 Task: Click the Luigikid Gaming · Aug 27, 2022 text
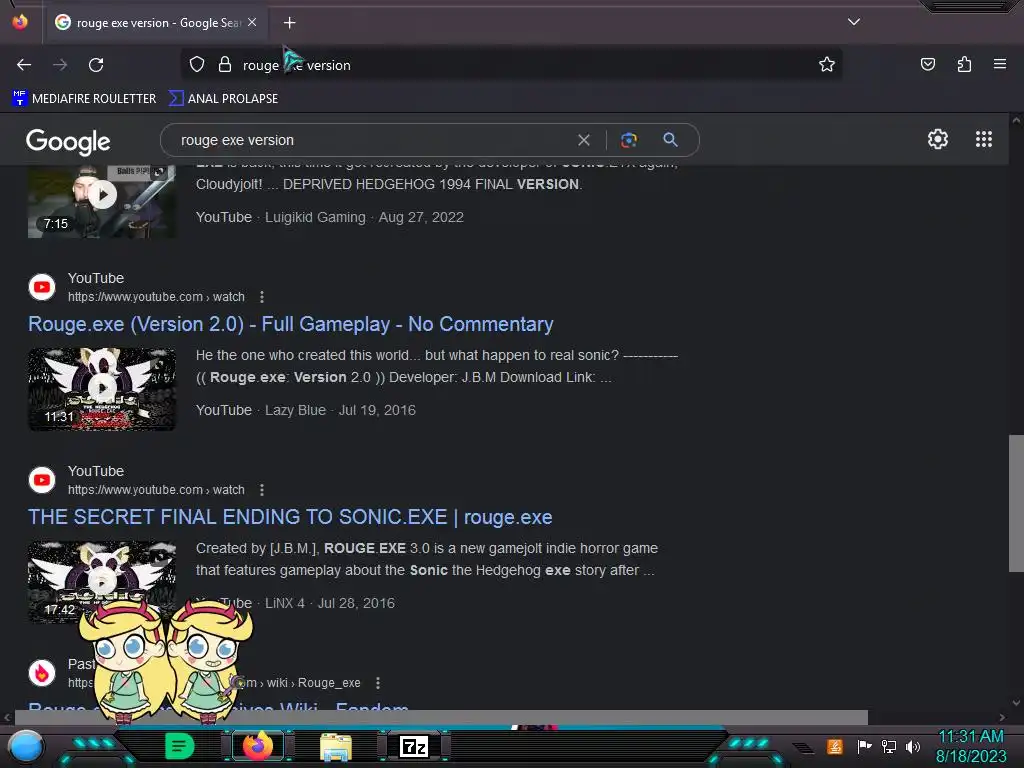click(x=364, y=217)
